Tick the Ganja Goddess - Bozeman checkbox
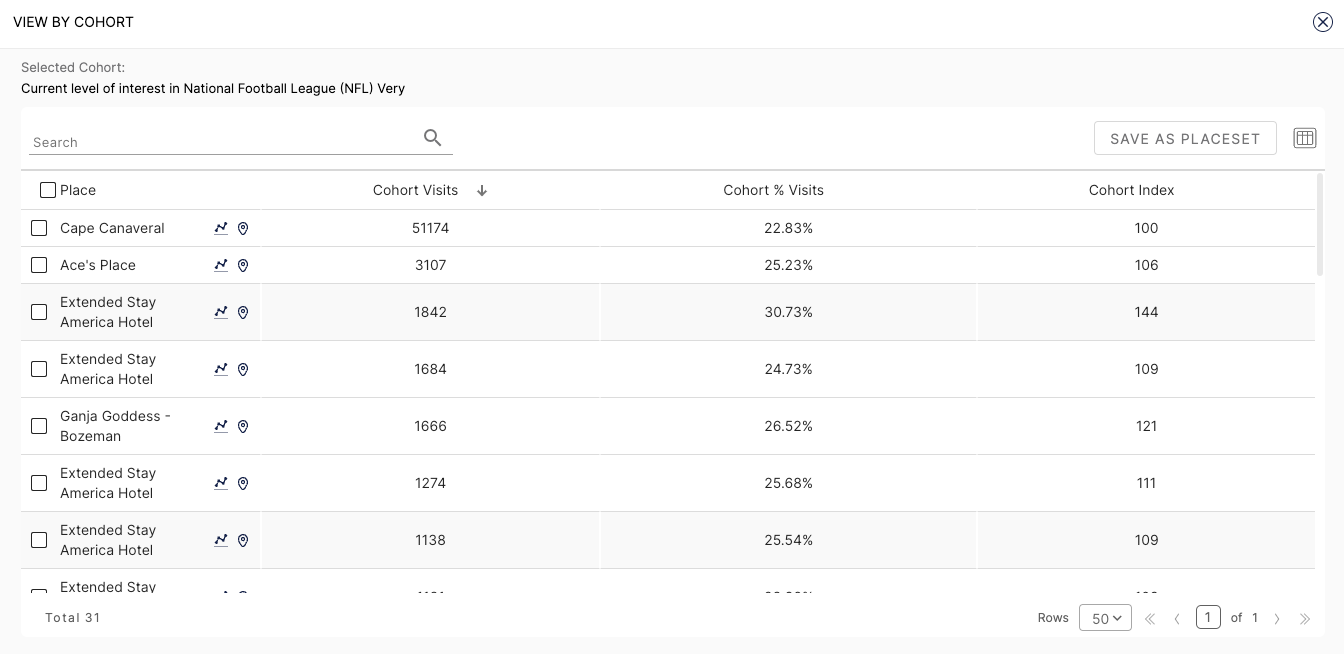1344x654 pixels. (39, 426)
